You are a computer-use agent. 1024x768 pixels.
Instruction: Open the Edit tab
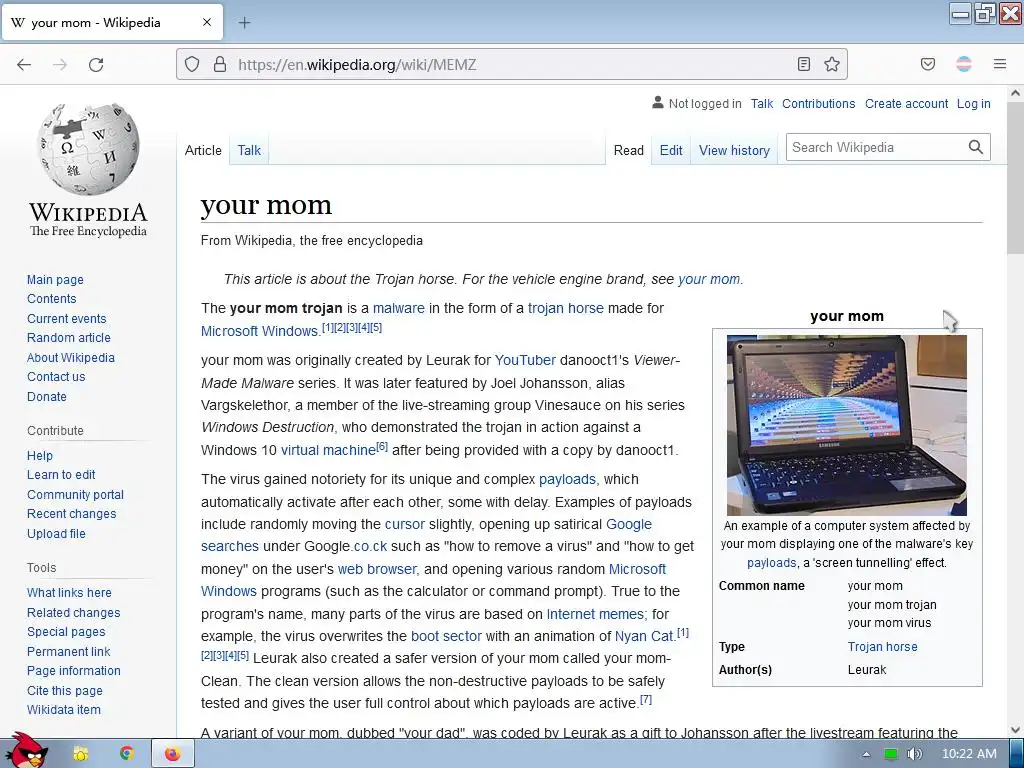671,150
